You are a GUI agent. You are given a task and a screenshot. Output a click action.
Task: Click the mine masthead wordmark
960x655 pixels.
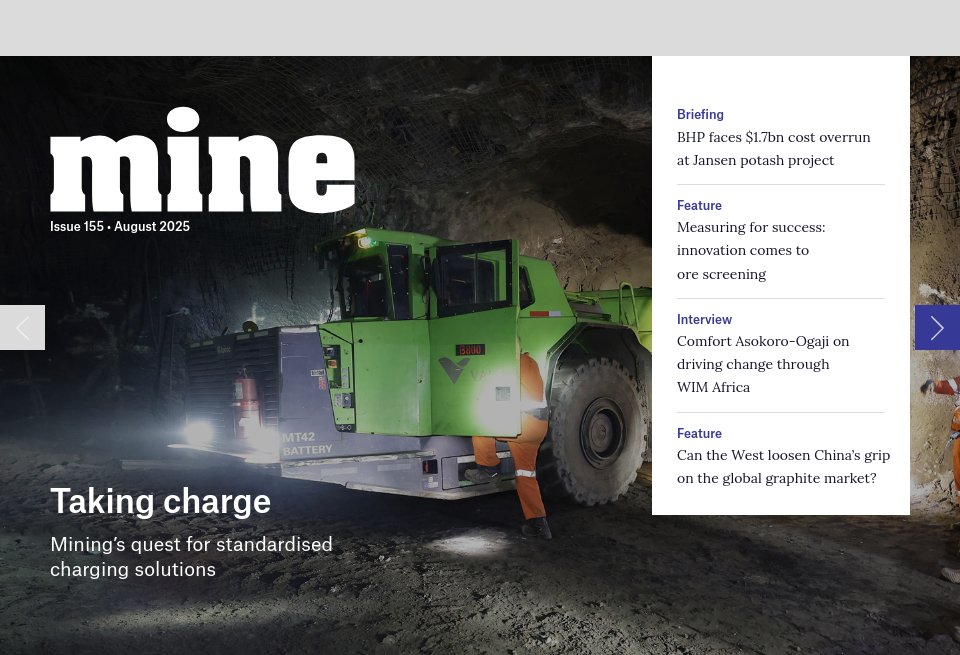(202, 160)
